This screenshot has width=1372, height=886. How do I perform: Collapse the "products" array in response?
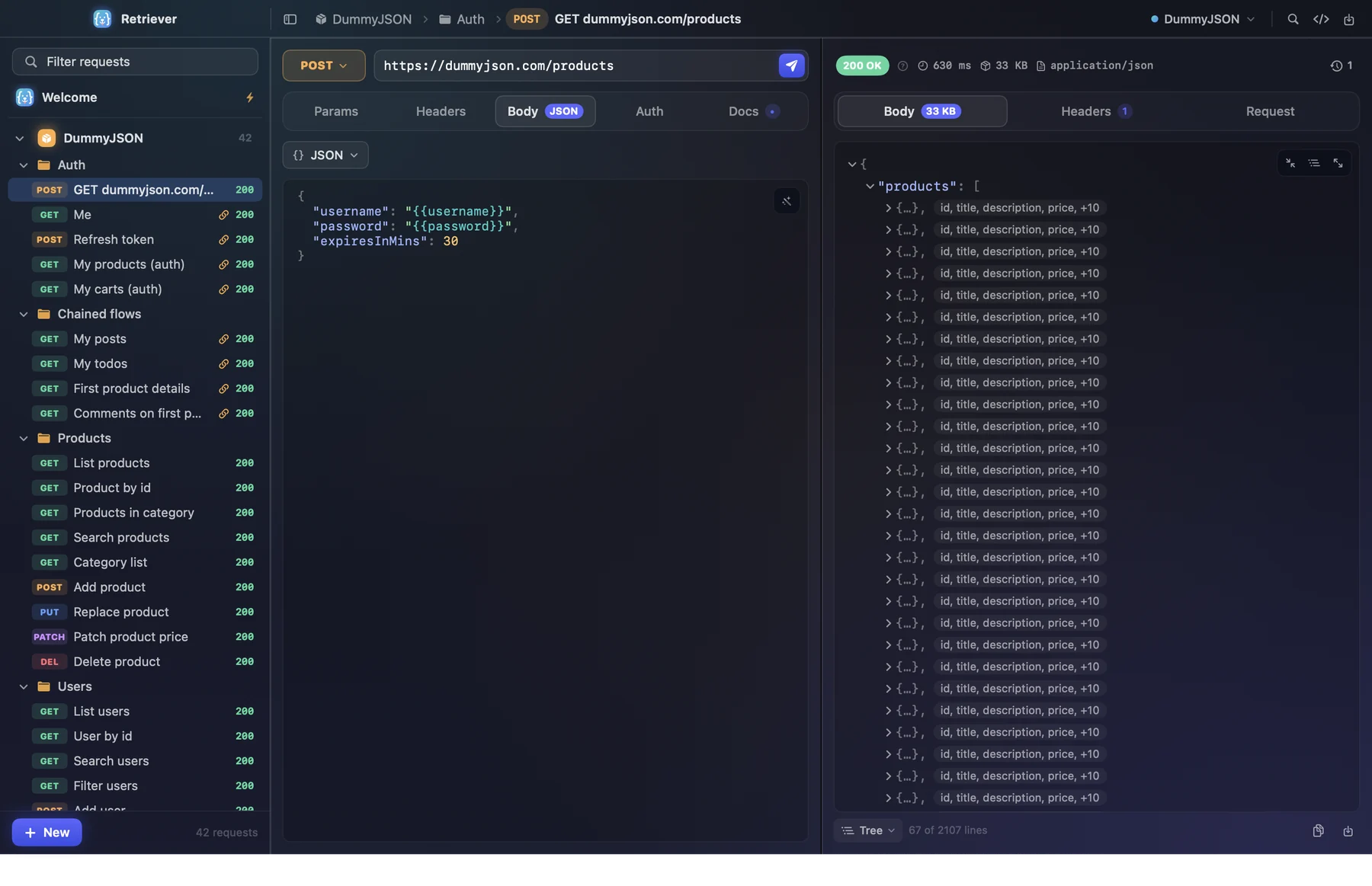tap(870, 186)
